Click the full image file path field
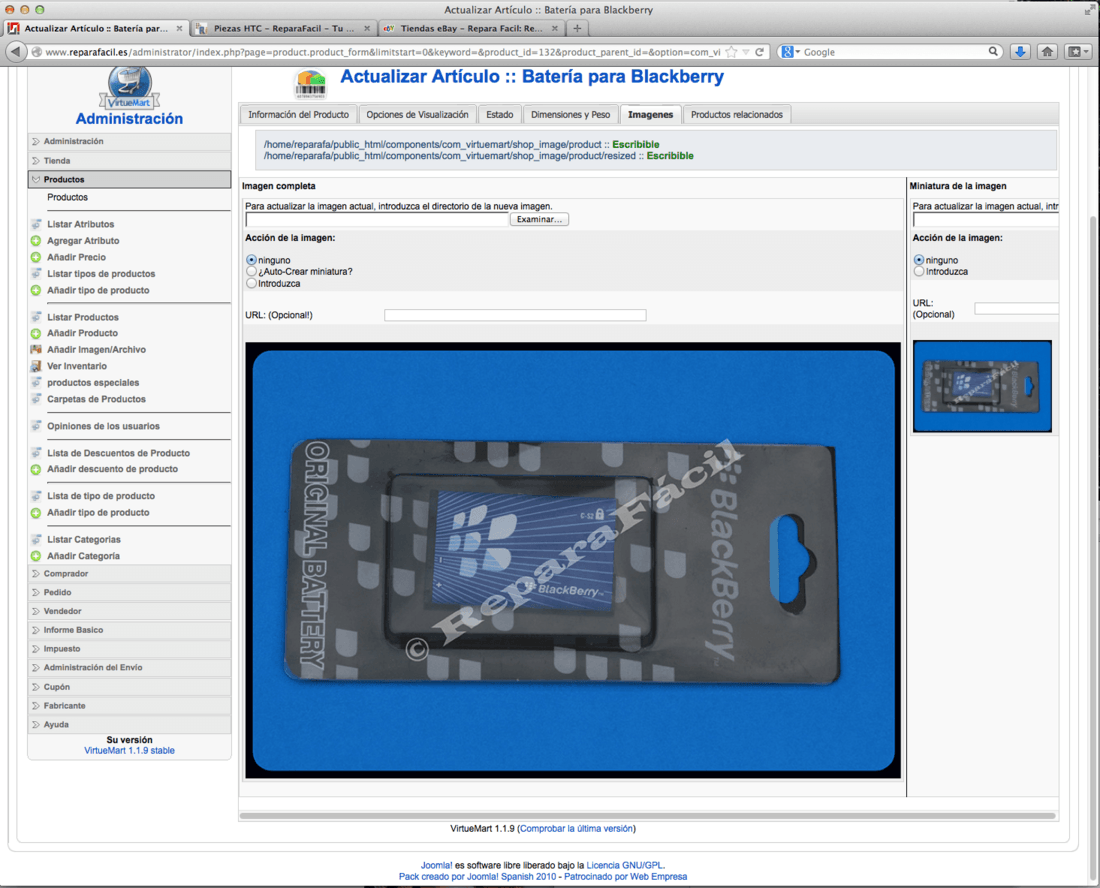The width and height of the screenshot is (1100, 888). click(x=377, y=220)
